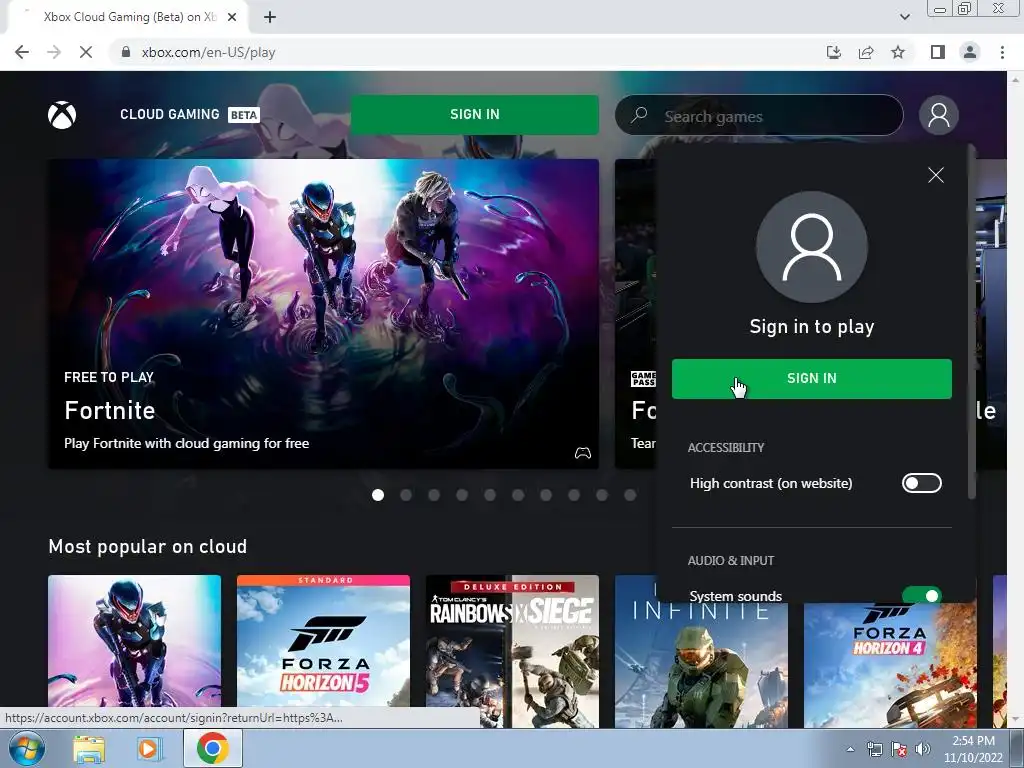Click the Xbox logo icon
The width and height of the screenshot is (1024, 768).
62,116
